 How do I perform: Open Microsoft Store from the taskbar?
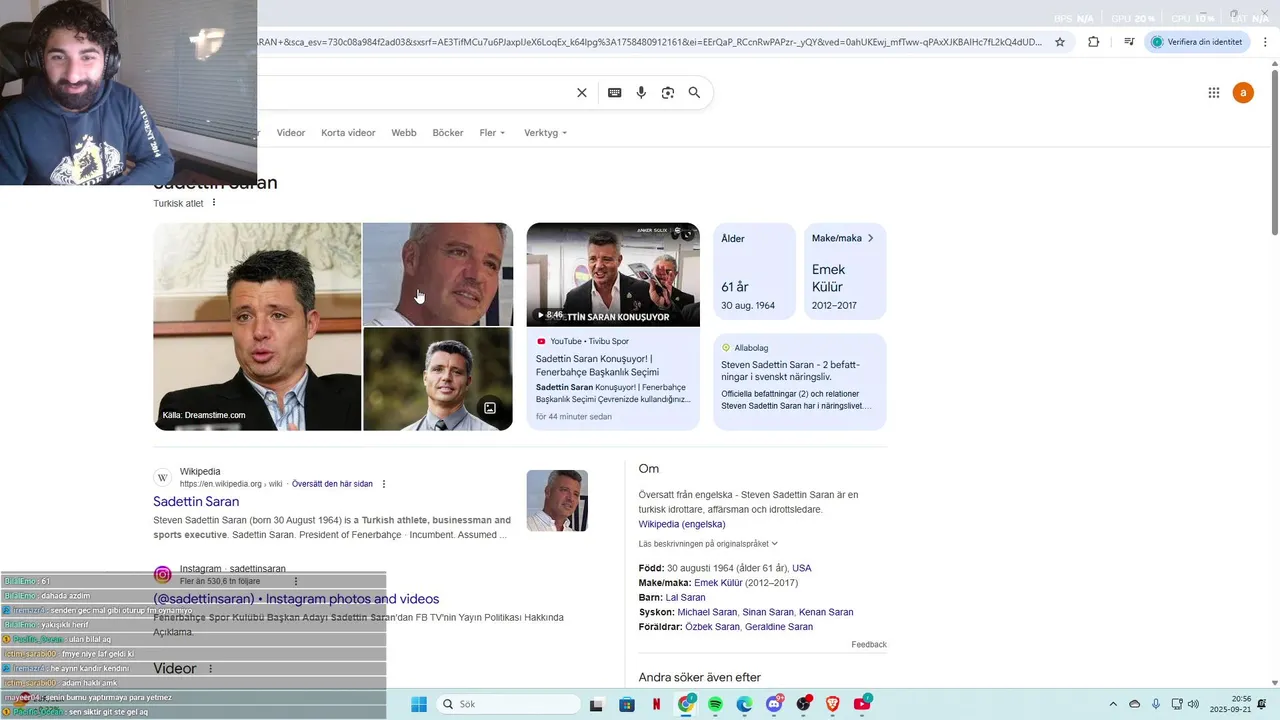point(627,704)
